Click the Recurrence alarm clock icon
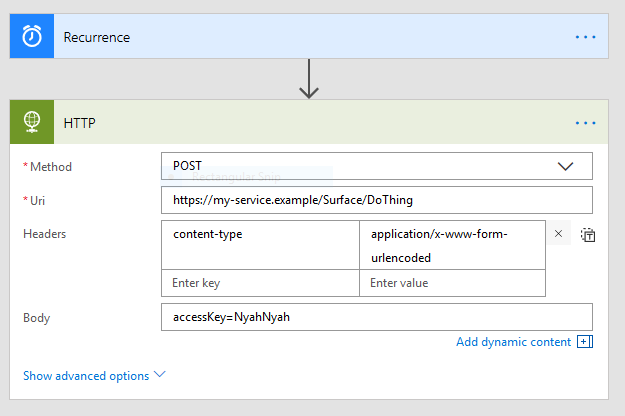625x416 pixels. [32, 36]
